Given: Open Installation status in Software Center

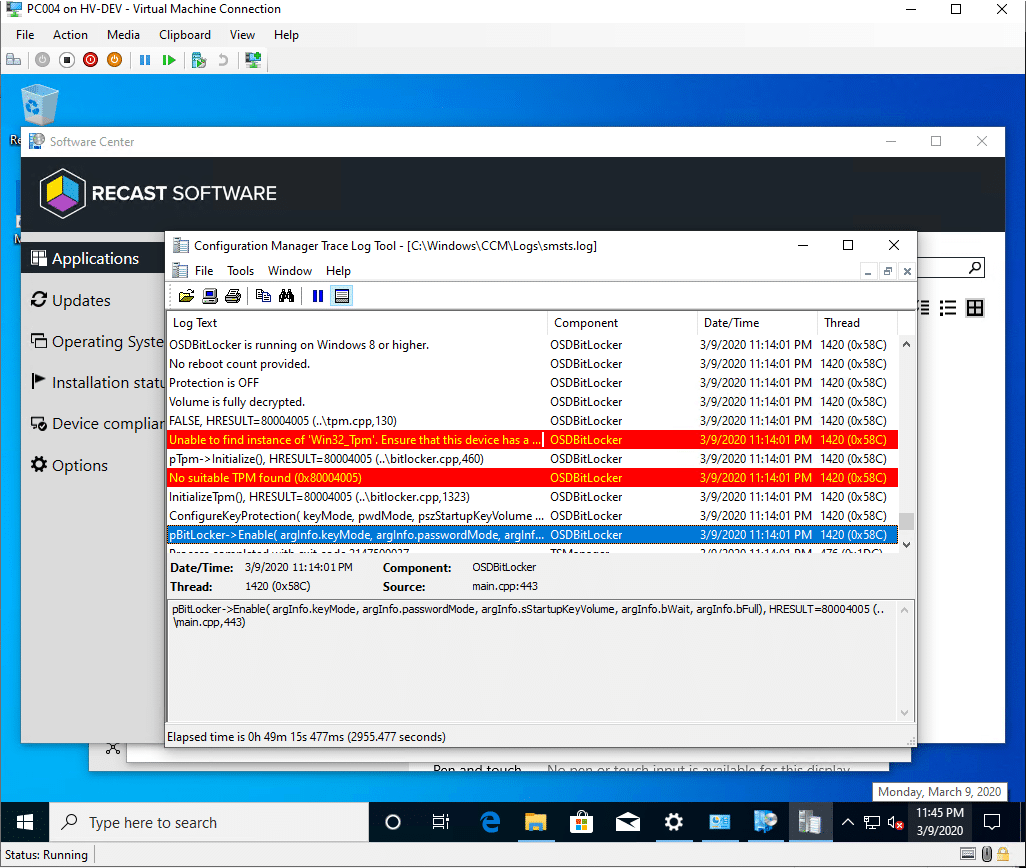Looking at the screenshot, I should click(97, 382).
